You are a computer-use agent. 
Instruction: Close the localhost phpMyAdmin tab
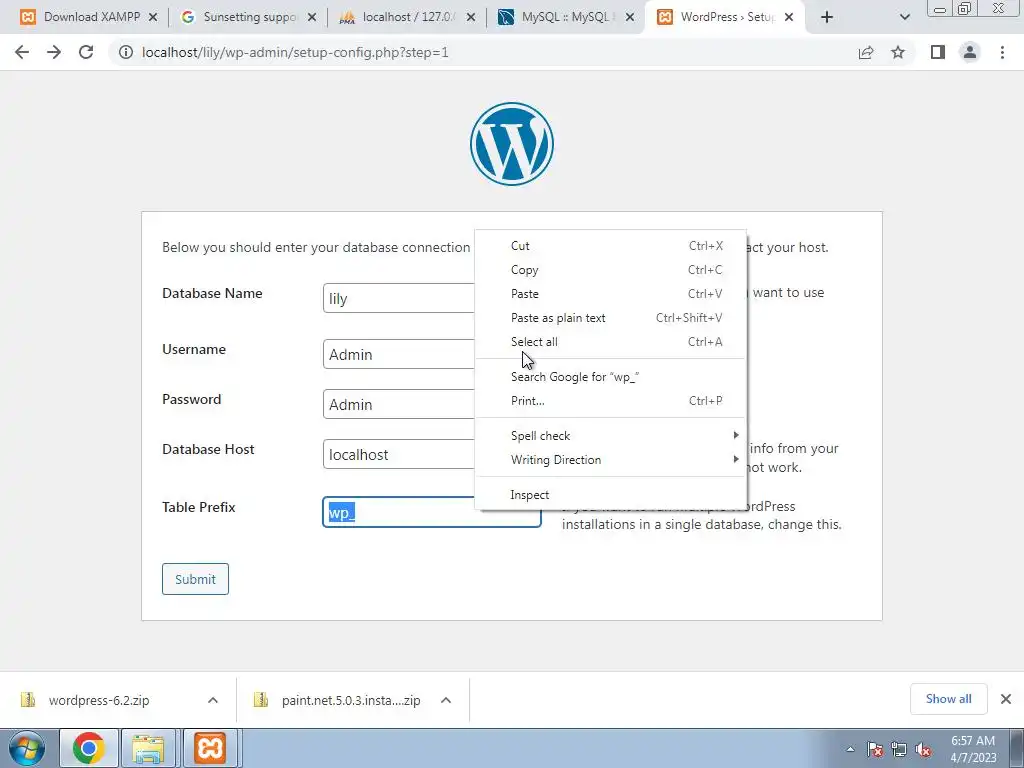point(471,18)
